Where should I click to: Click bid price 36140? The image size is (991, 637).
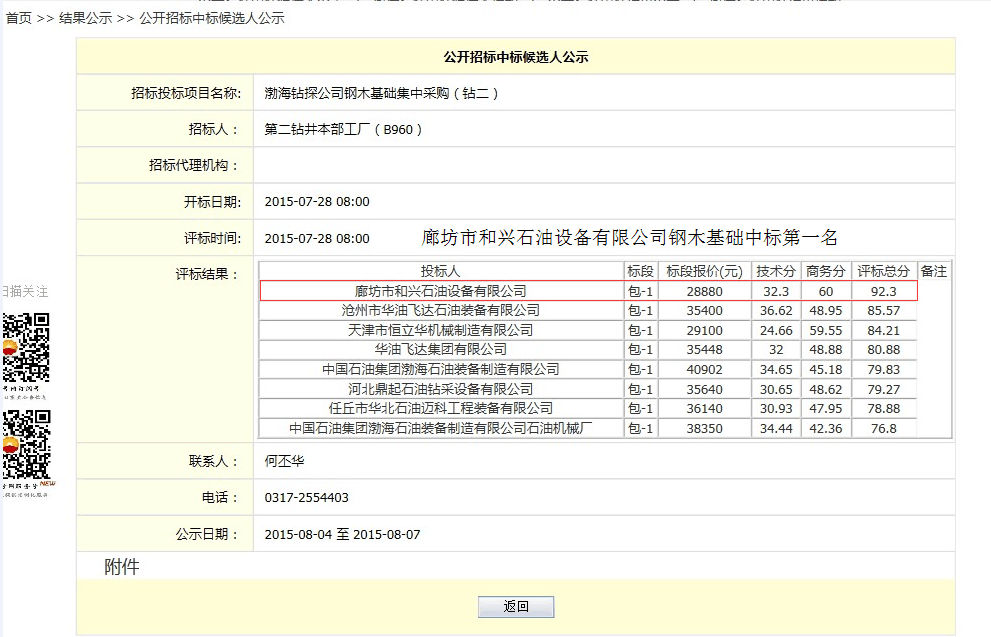coord(705,409)
